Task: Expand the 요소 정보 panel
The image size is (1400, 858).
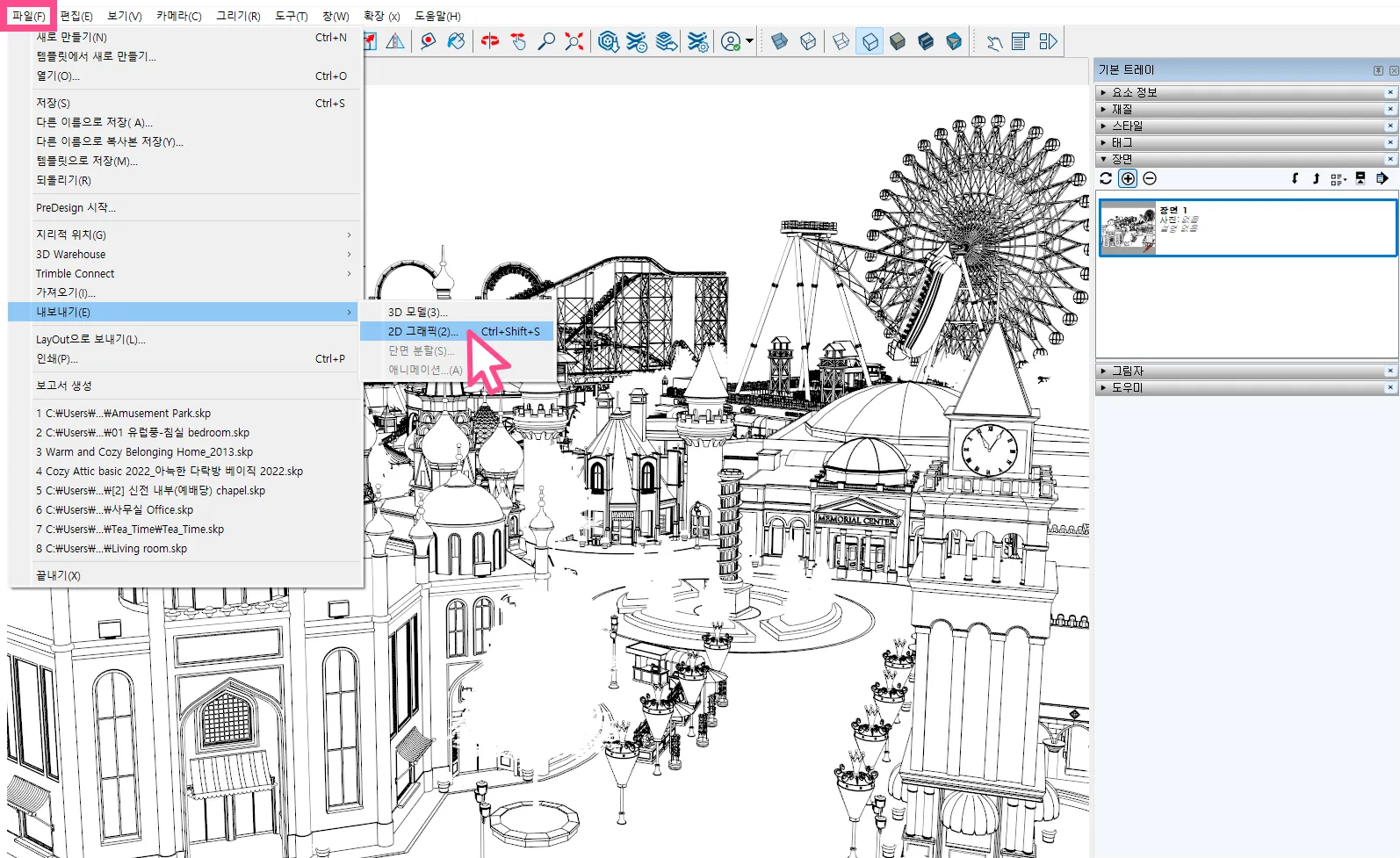Action: pos(1134,92)
